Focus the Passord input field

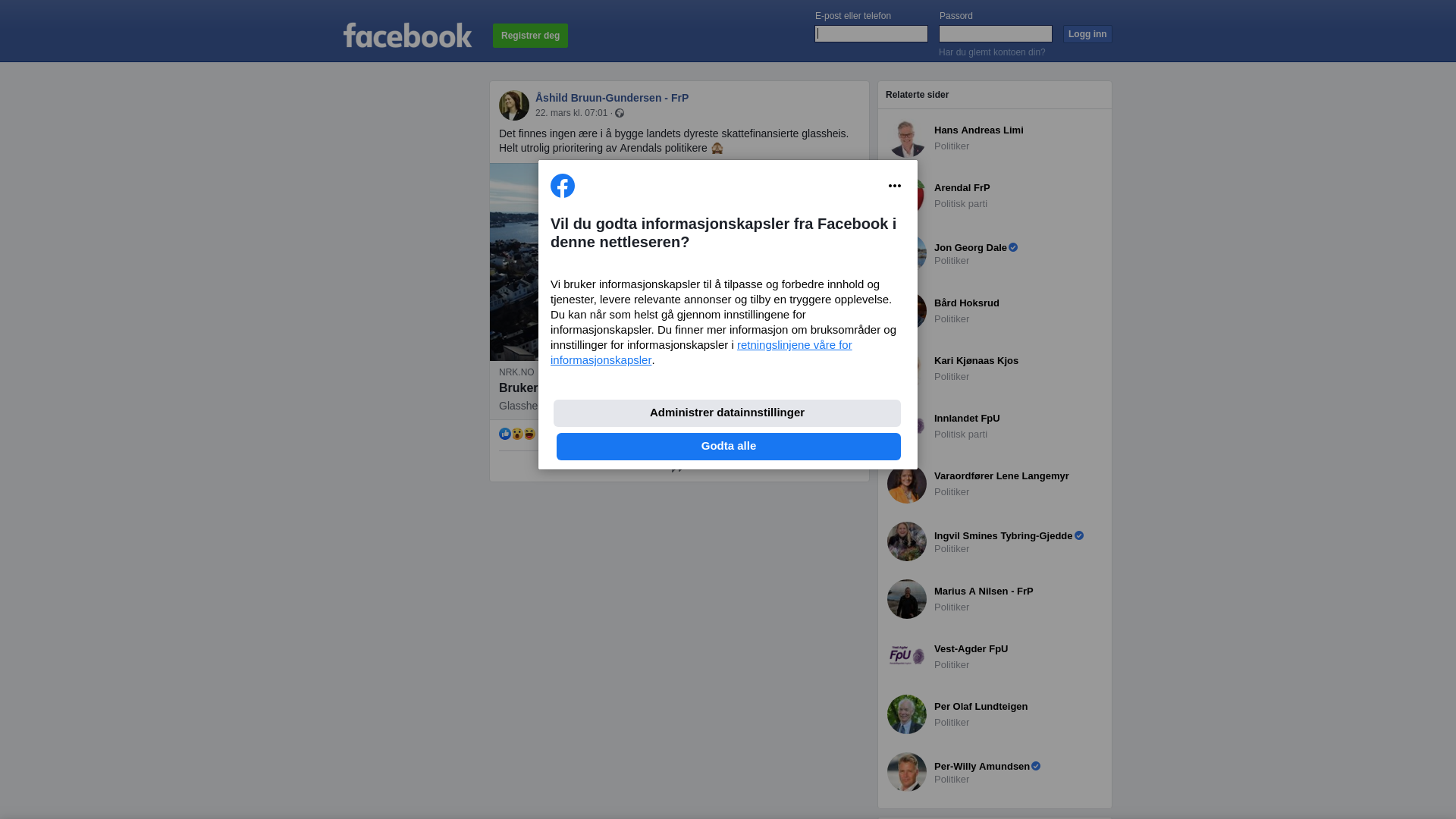pos(996,33)
